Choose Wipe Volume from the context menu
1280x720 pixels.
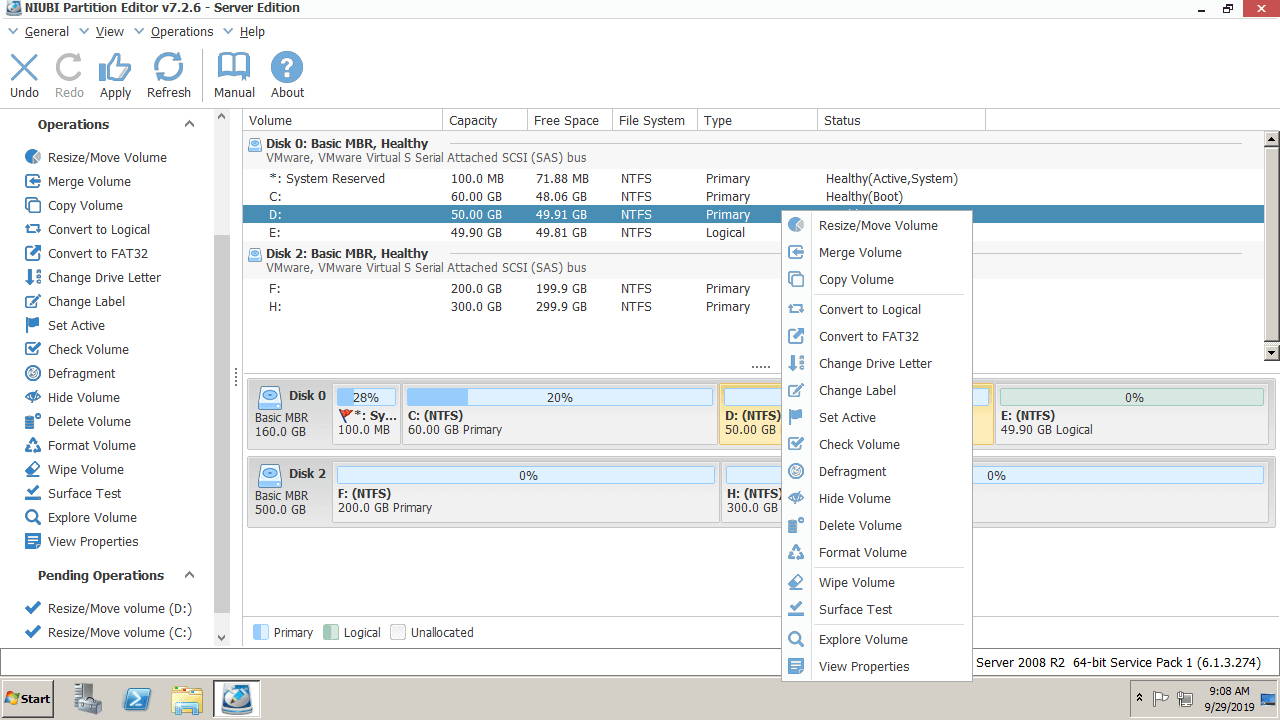tap(856, 582)
